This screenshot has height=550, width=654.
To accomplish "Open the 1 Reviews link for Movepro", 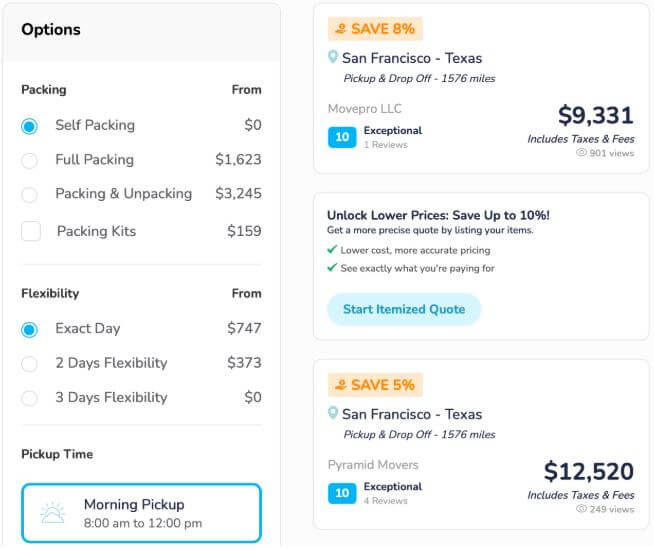I will point(386,145).
